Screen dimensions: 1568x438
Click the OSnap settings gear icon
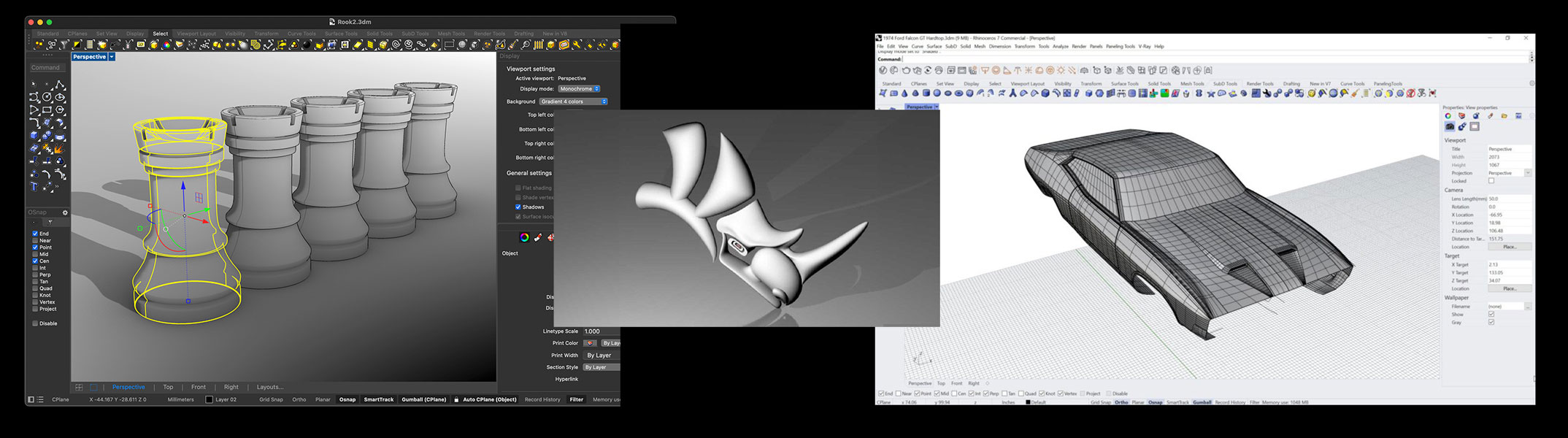click(65, 212)
